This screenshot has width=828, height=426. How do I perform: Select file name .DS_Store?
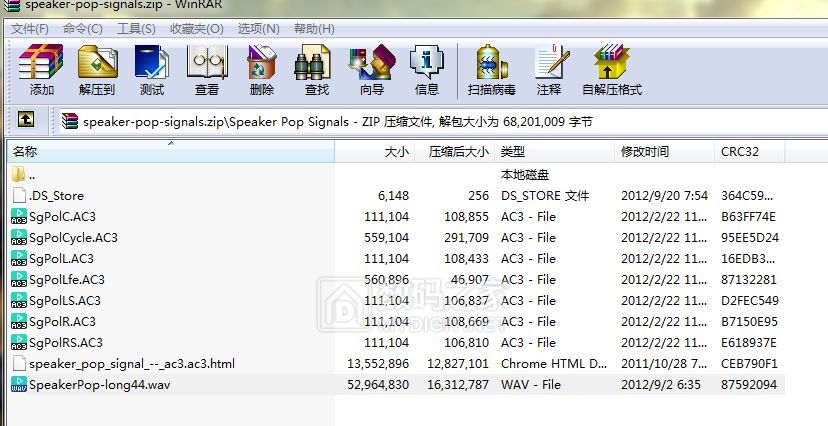pos(56,195)
